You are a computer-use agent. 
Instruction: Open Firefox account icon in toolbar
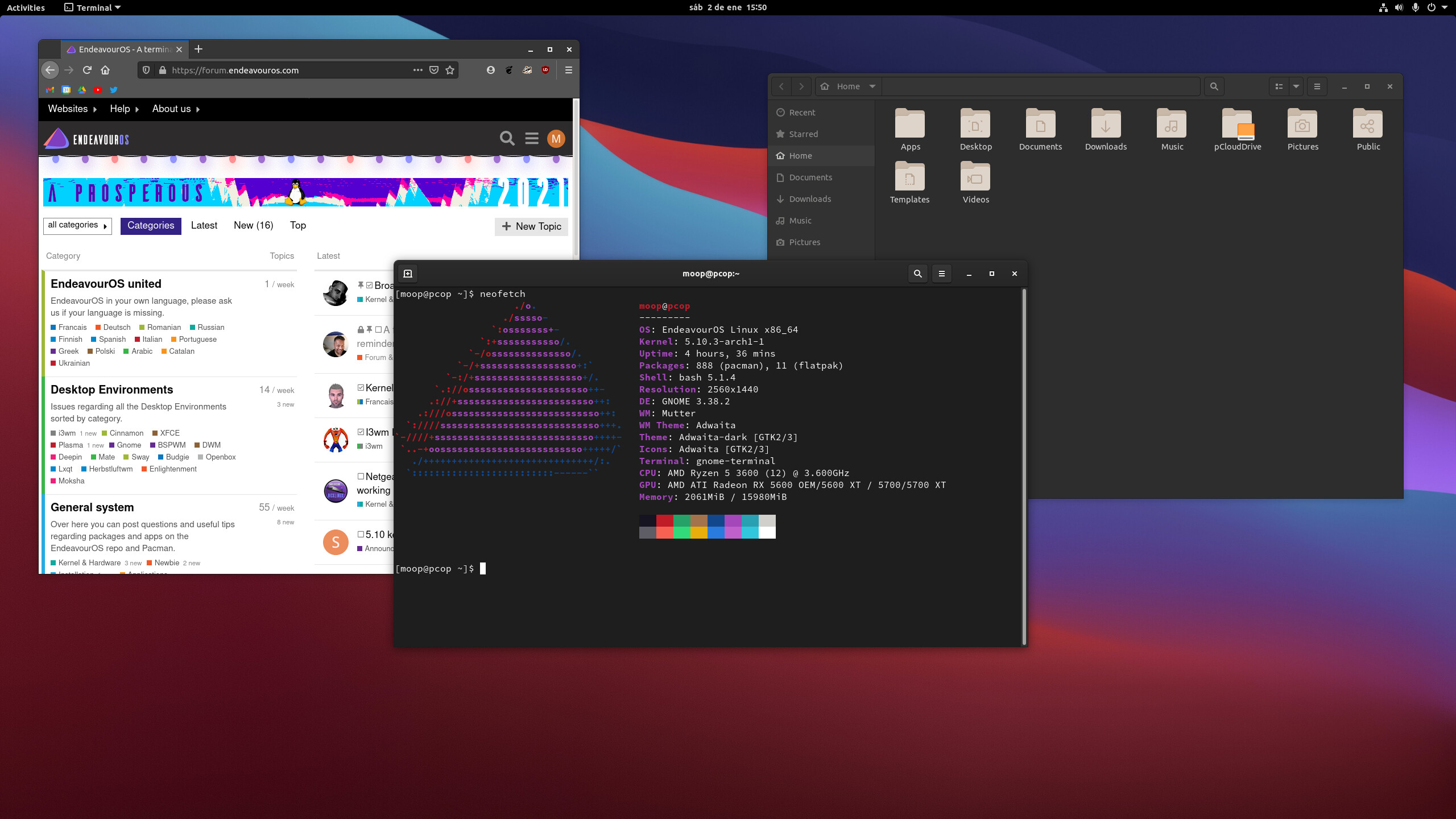(491, 70)
